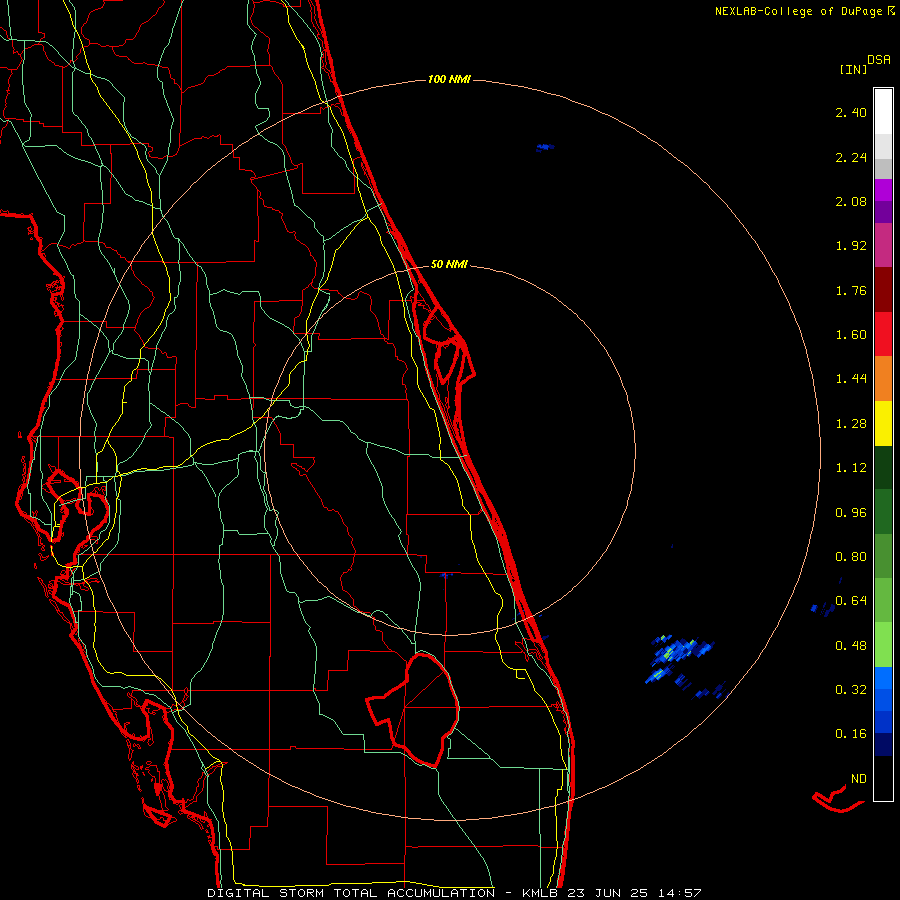Click the 1.44 legend value

tap(851, 379)
